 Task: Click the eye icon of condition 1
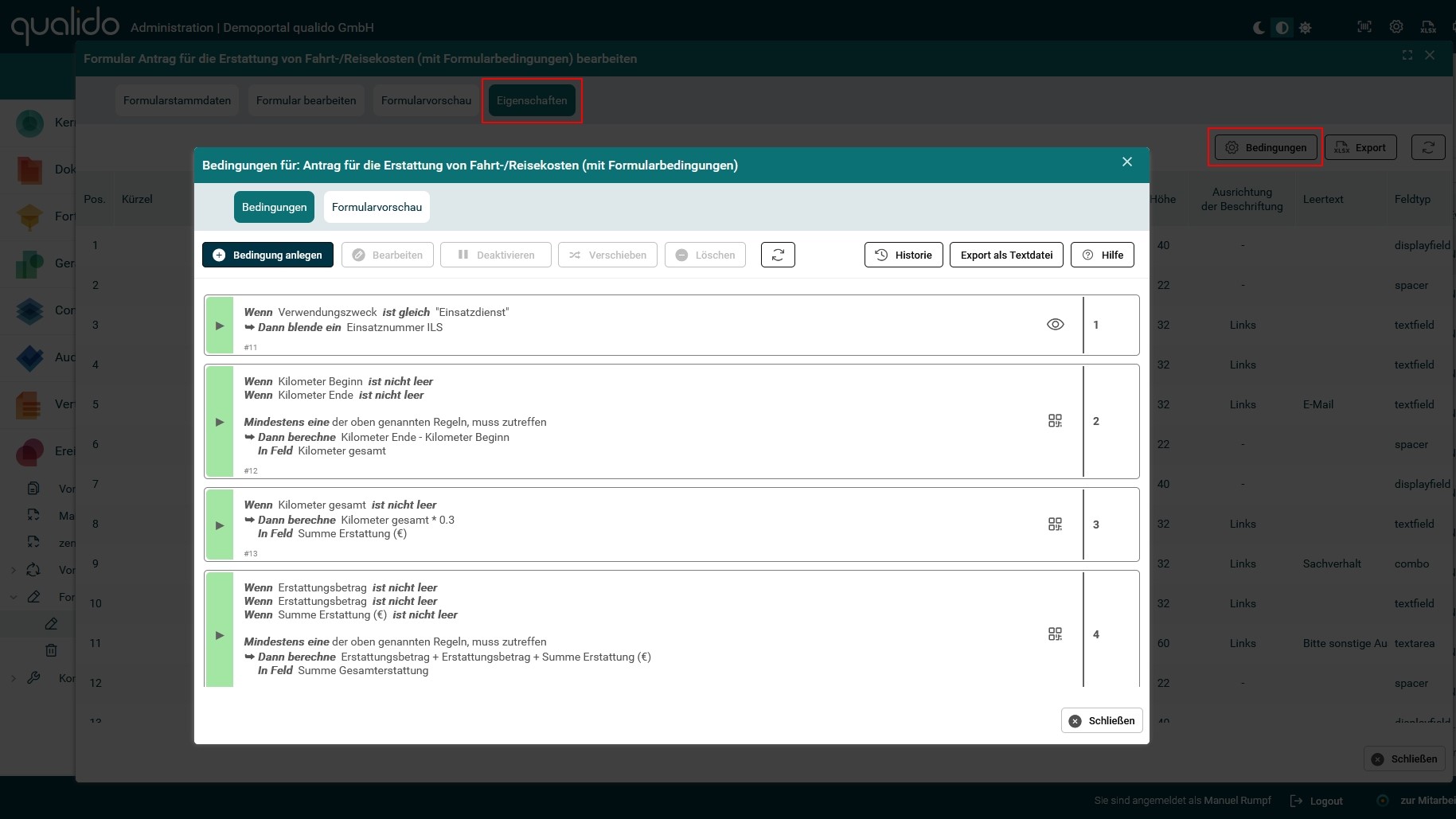tap(1055, 324)
